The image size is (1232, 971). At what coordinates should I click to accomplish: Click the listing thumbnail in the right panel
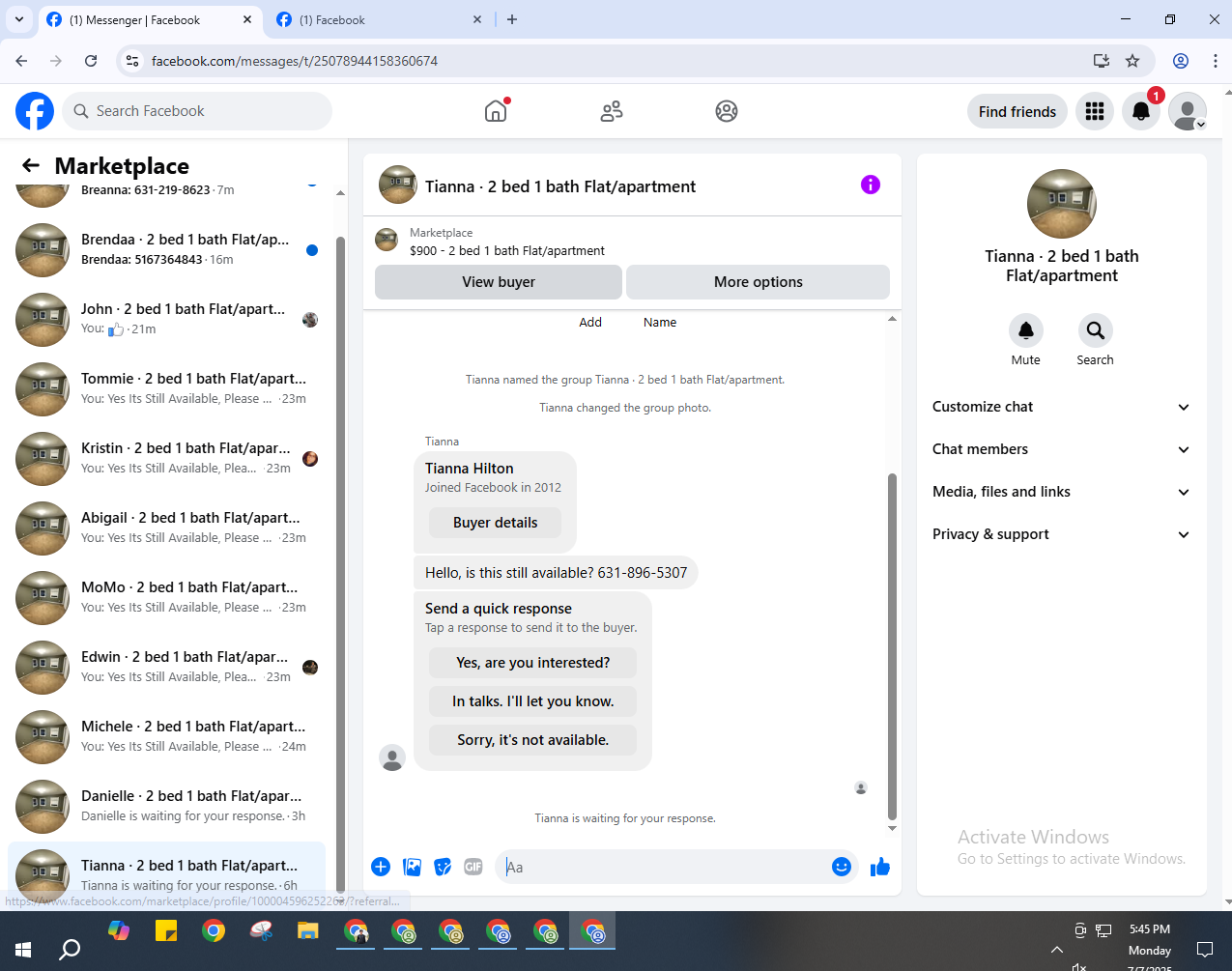tap(1062, 204)
